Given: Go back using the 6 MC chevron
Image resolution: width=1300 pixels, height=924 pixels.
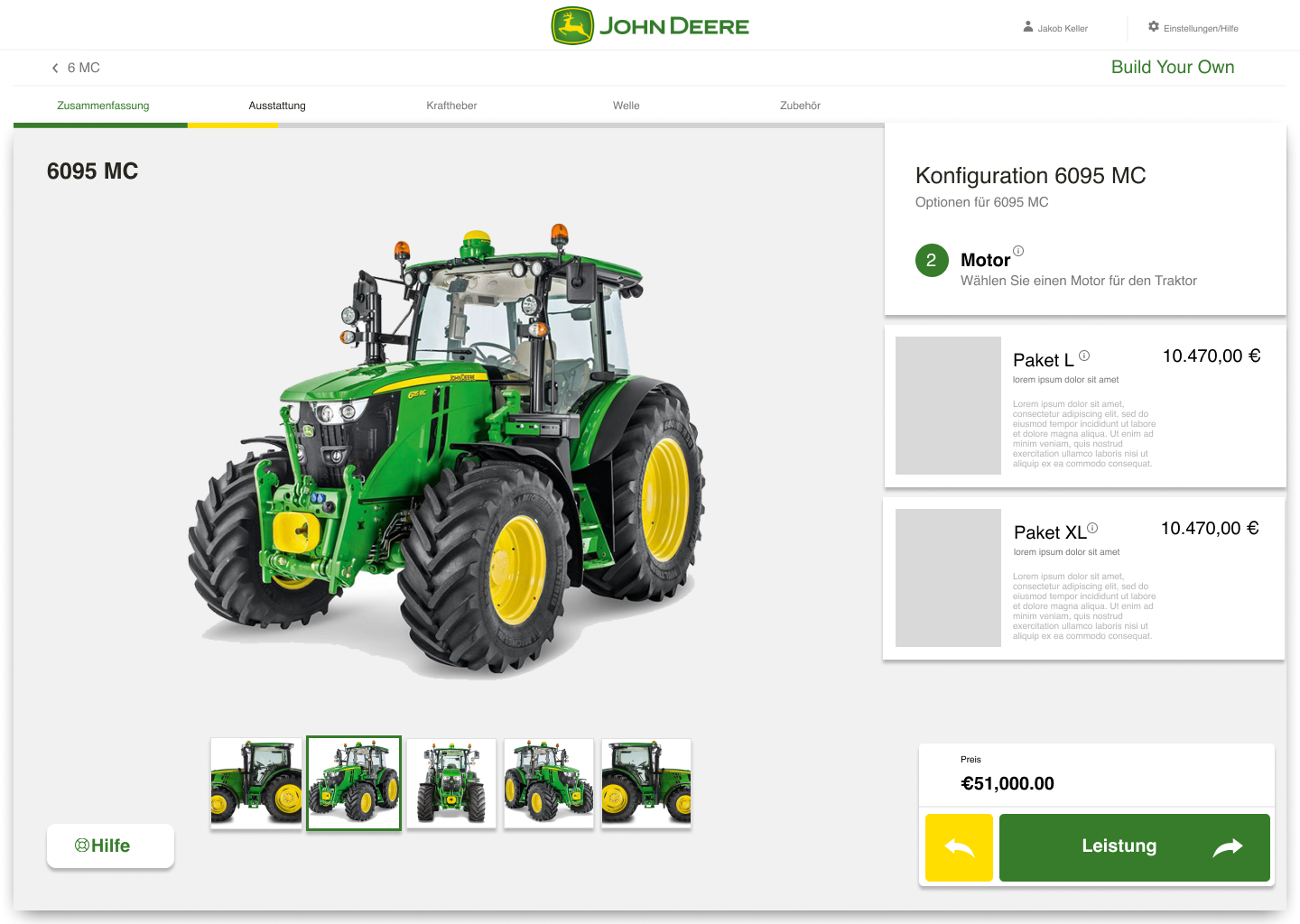Looking at the screenshot, I should (56, 69).
